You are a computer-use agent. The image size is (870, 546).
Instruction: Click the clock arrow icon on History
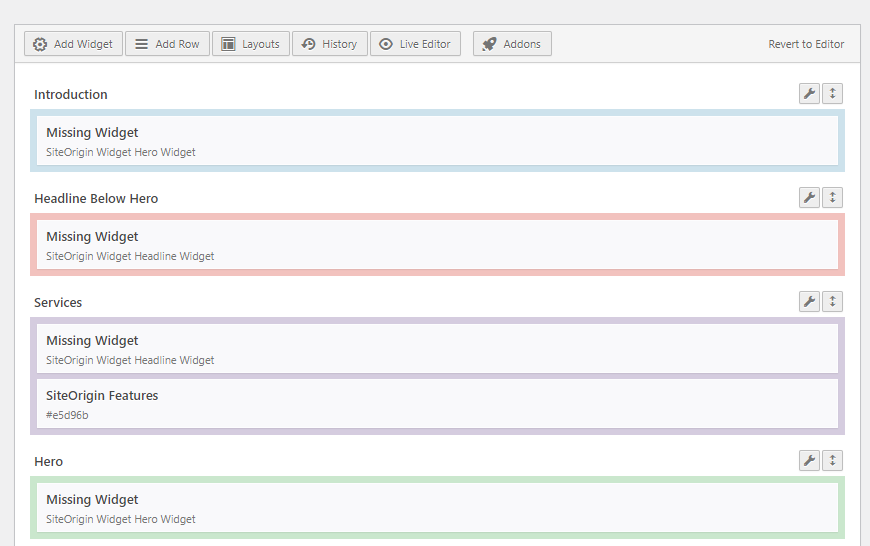(308, 44)
